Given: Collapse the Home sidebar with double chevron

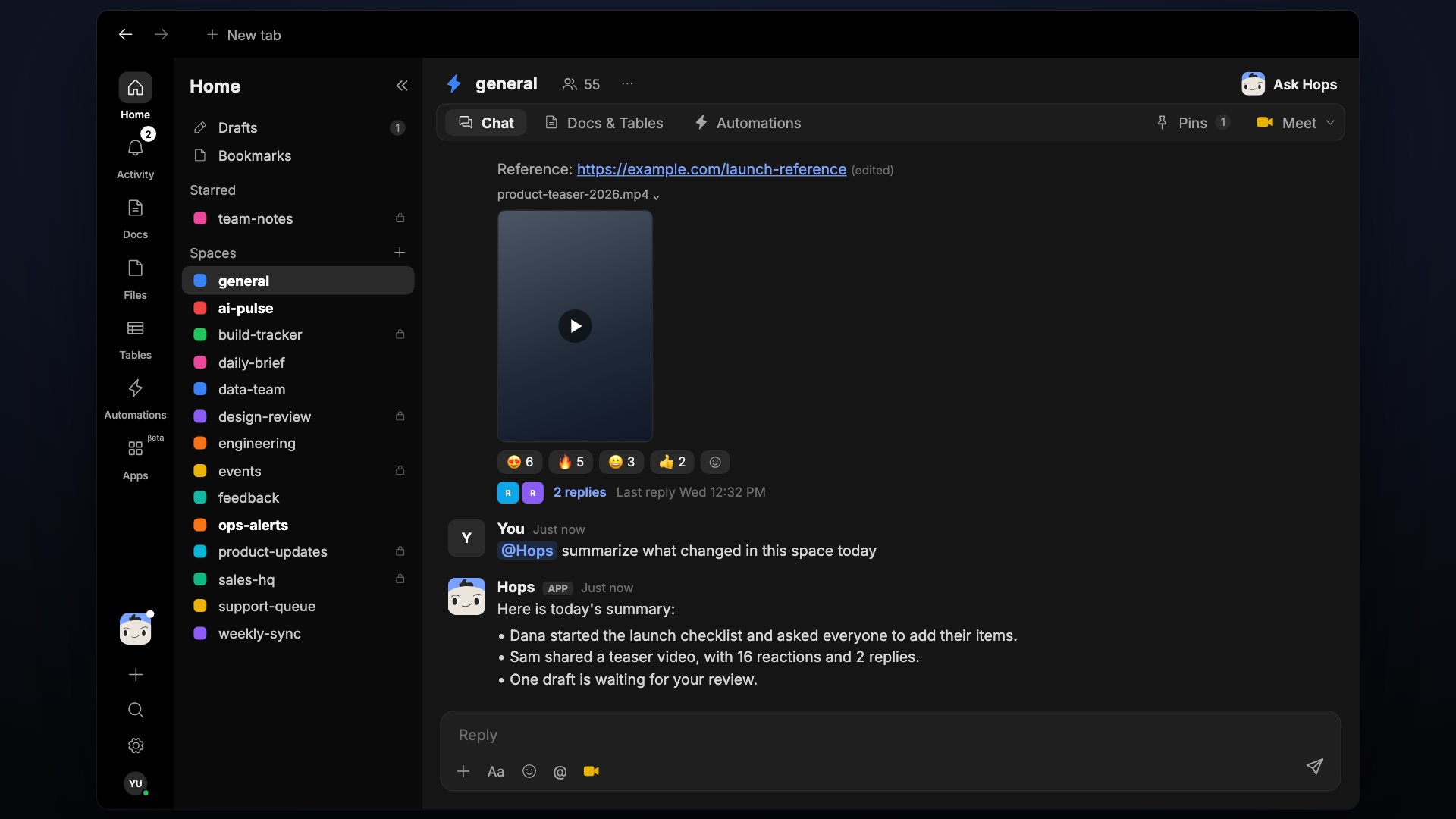Looking at the screenshot, I should (x=402, y=86).
